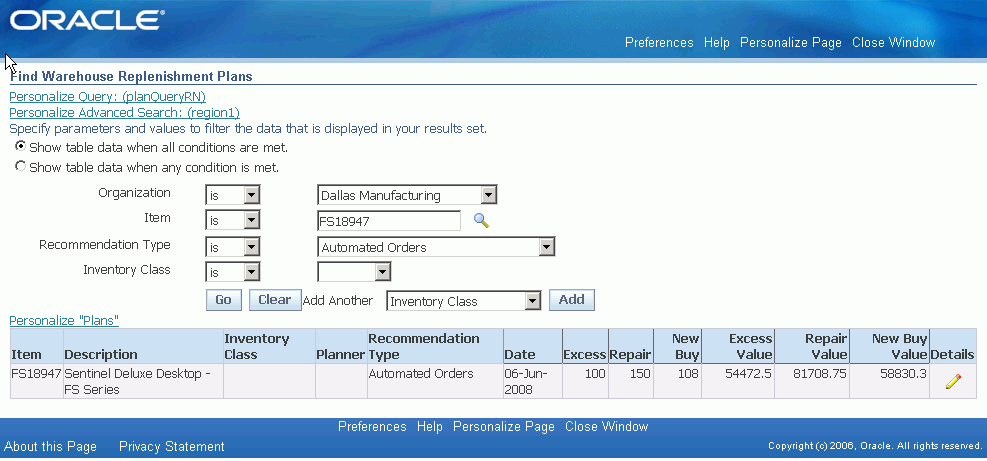The width and height of the screenshot is (987, 461).
Task: Open Personalize Advanced Search: (region1) link
Action: click(x=125, y=113)
